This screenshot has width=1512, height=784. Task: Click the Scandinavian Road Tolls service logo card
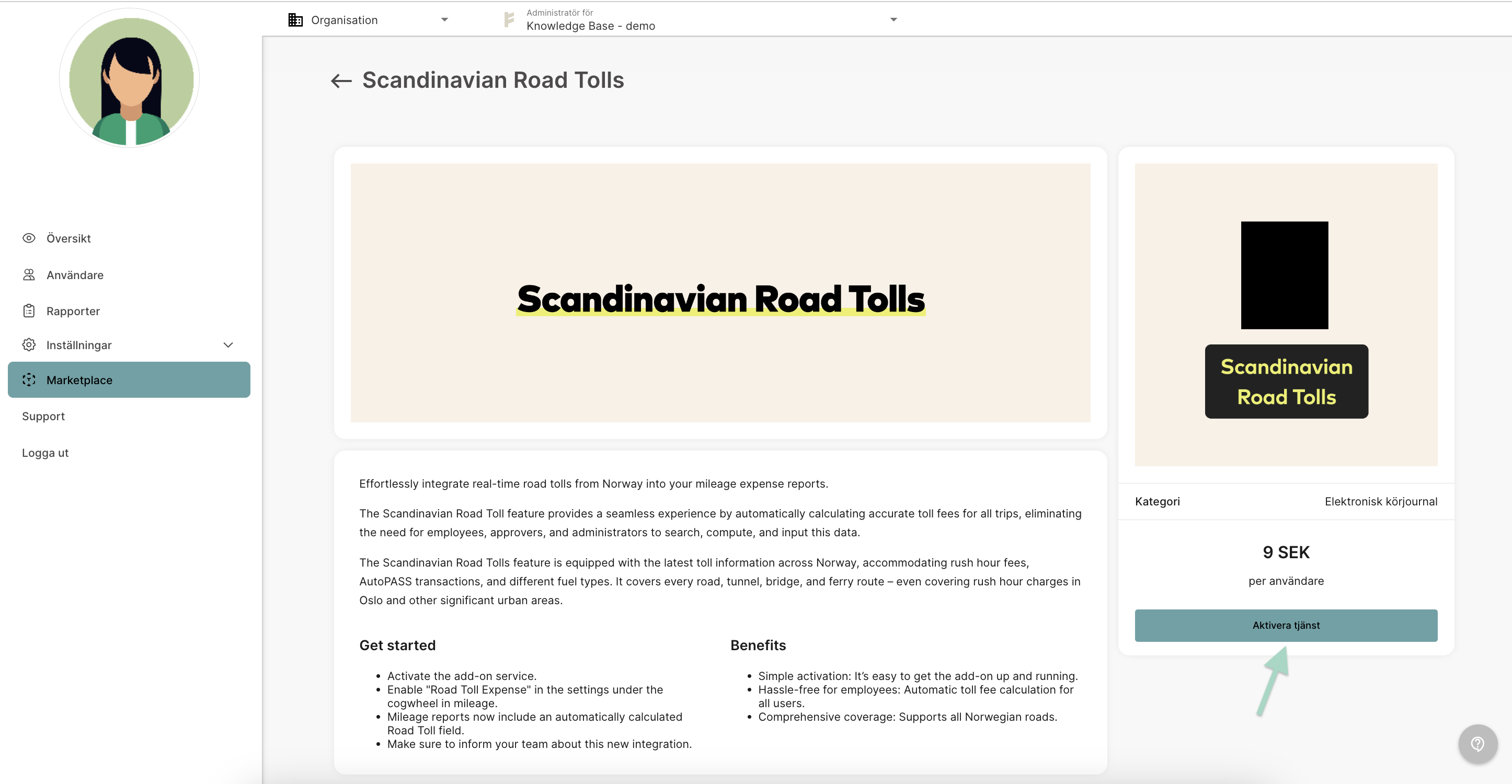(x=1286, y=315)
